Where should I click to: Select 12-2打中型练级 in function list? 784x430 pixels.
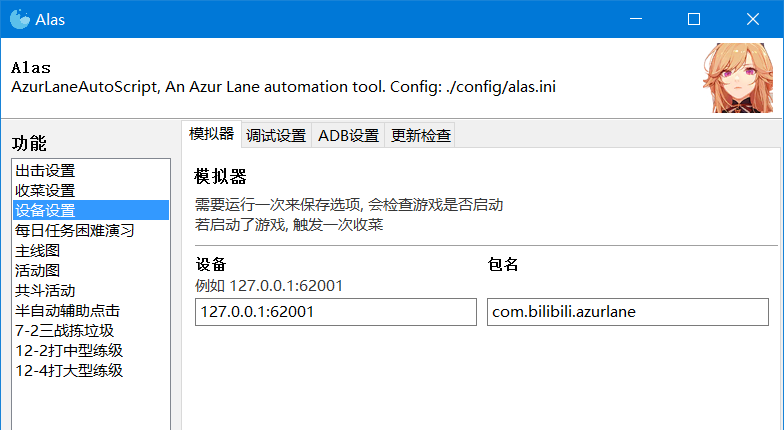(x=69, y=351)
